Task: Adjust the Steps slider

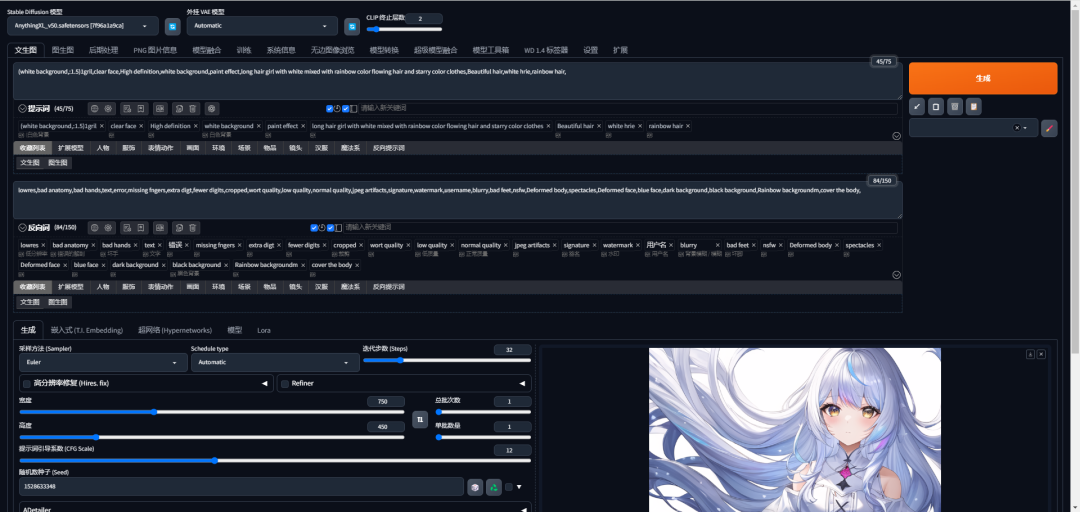Action: pyautogui.click(x=447, y=360)
